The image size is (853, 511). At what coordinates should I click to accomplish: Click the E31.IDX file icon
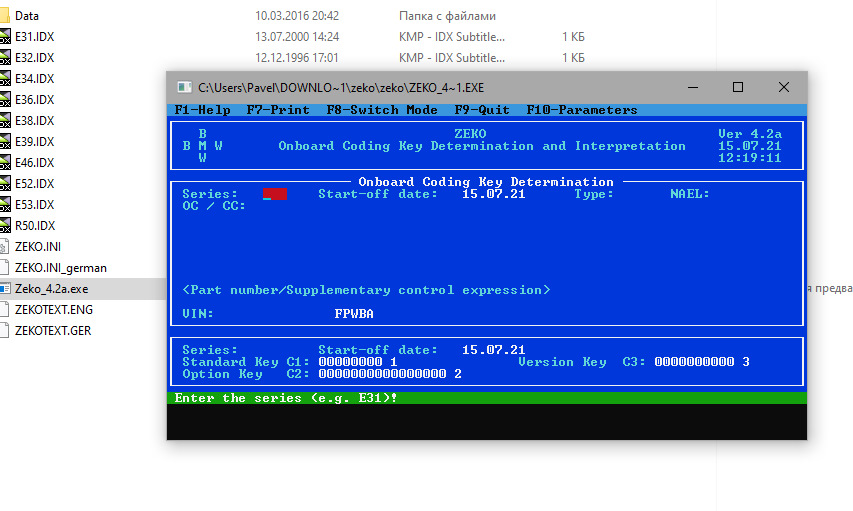[x=4, y=36]
